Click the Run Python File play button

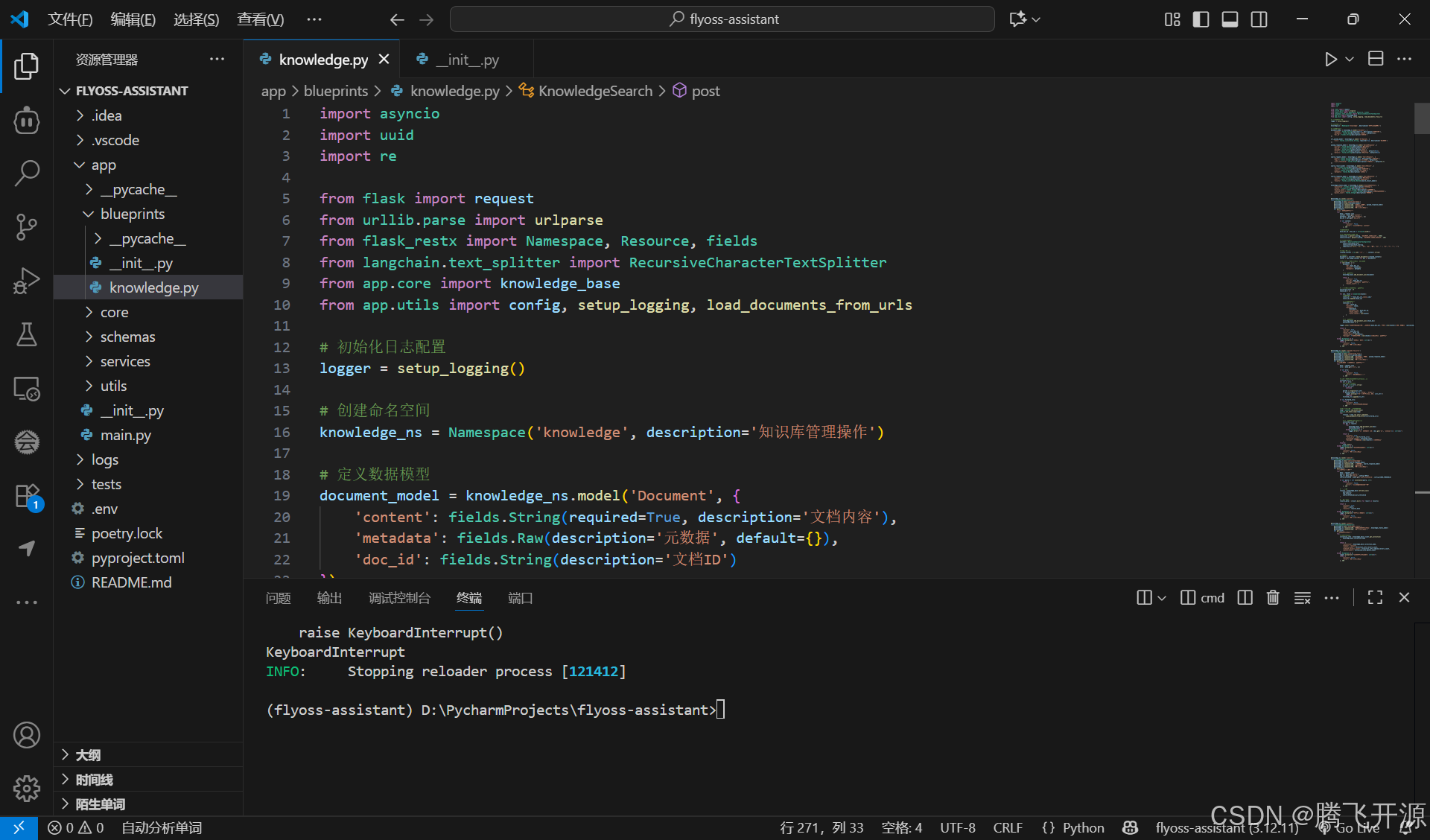click(1330, 60)
